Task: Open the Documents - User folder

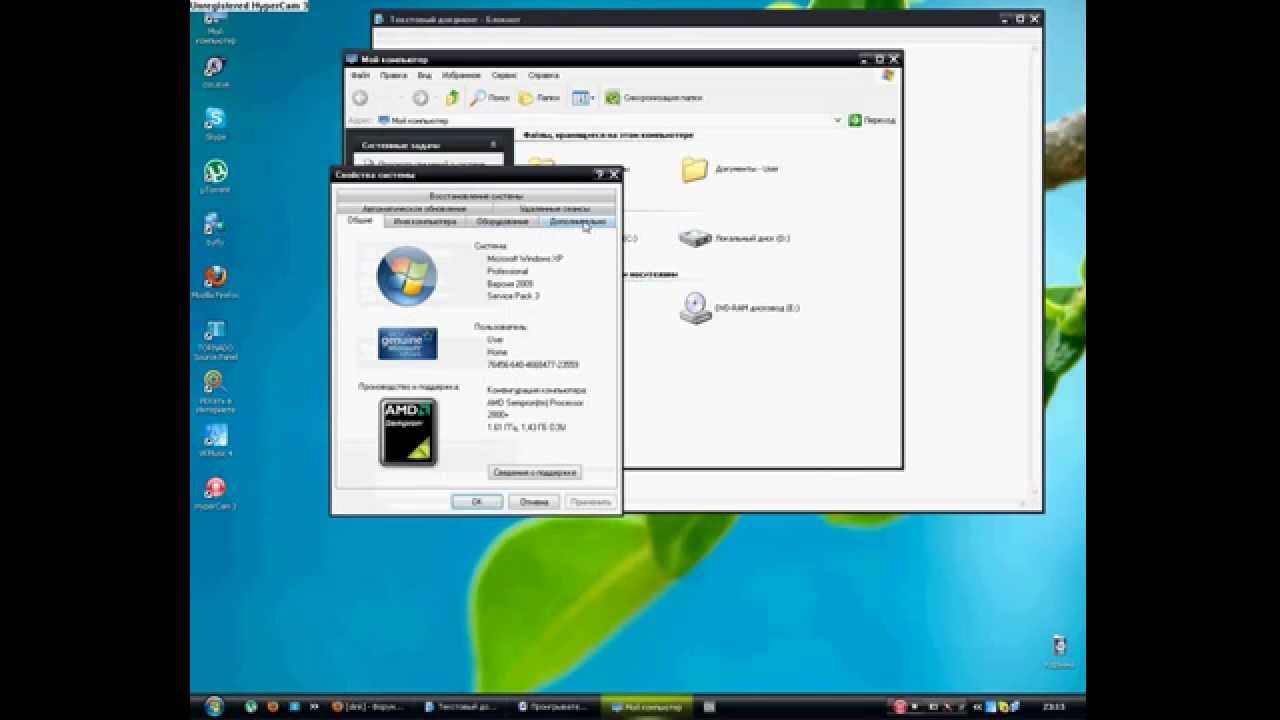Action: point(730,169)
